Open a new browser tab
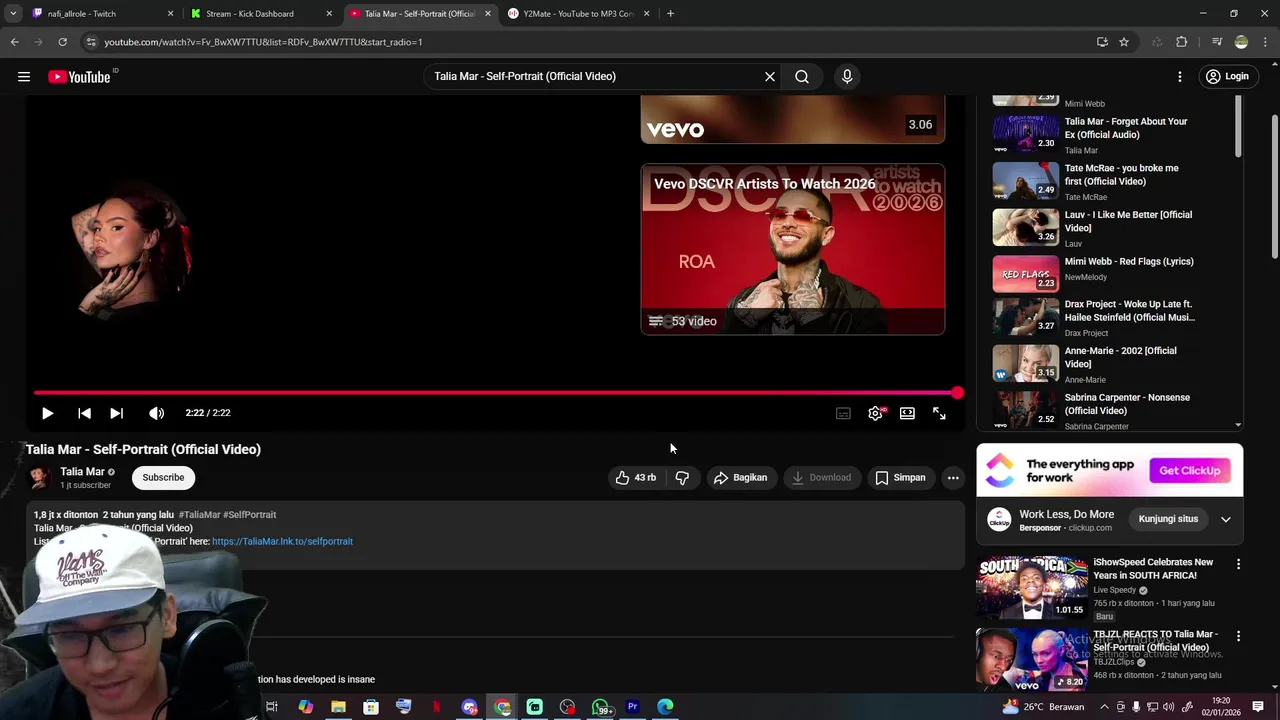Viewport: 1280px width, 720px height. click(670, 14)
